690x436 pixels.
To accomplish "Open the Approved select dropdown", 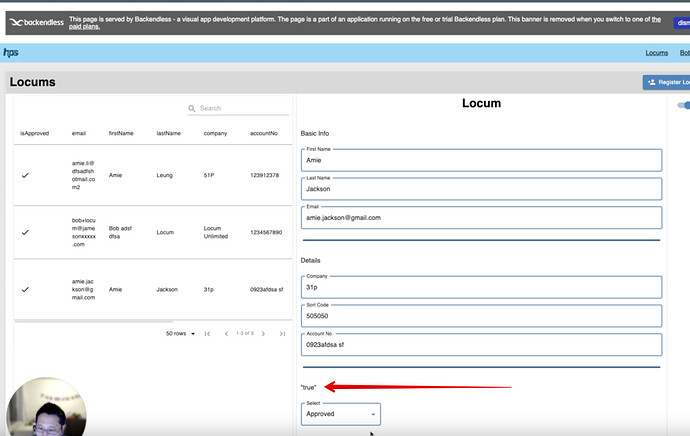I will point(341,414).
